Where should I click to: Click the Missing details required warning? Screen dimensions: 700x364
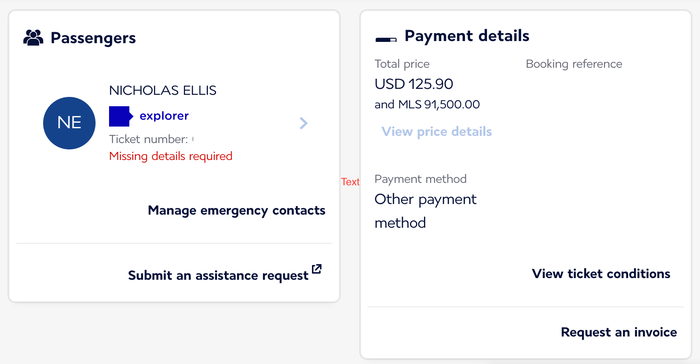171,156
